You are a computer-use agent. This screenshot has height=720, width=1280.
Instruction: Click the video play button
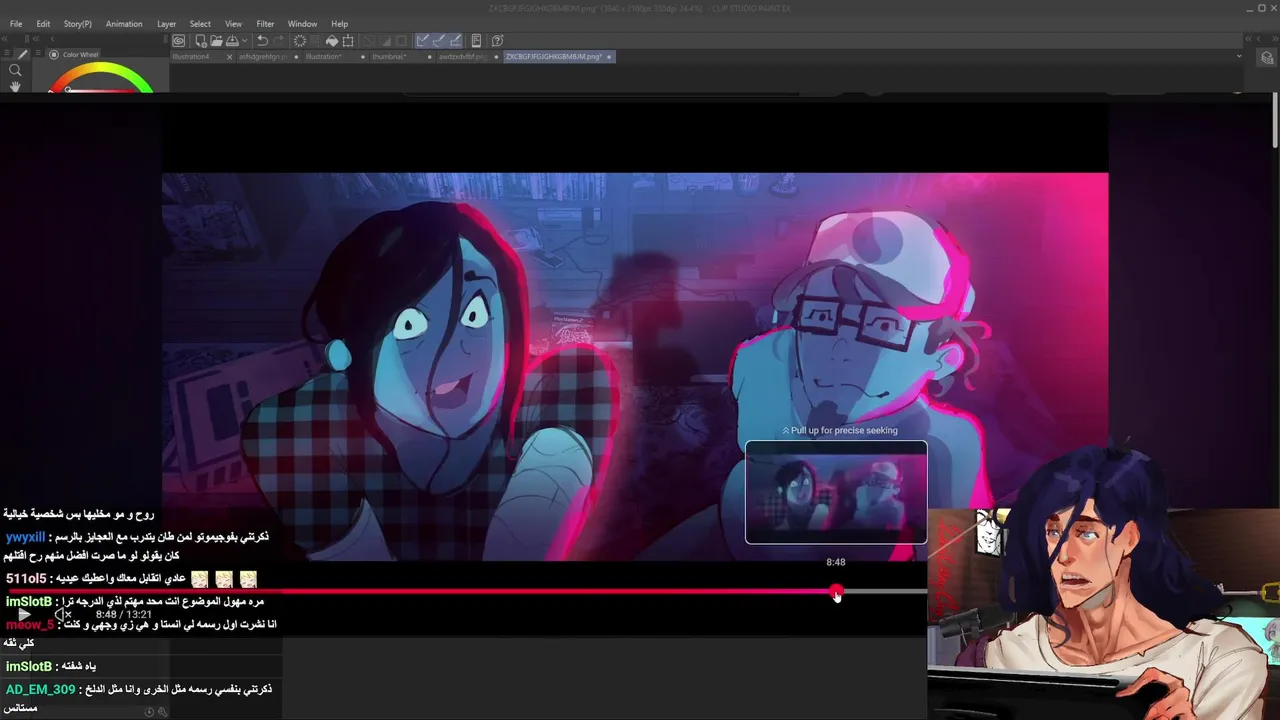pyautogui.click(x=24, y=614)
